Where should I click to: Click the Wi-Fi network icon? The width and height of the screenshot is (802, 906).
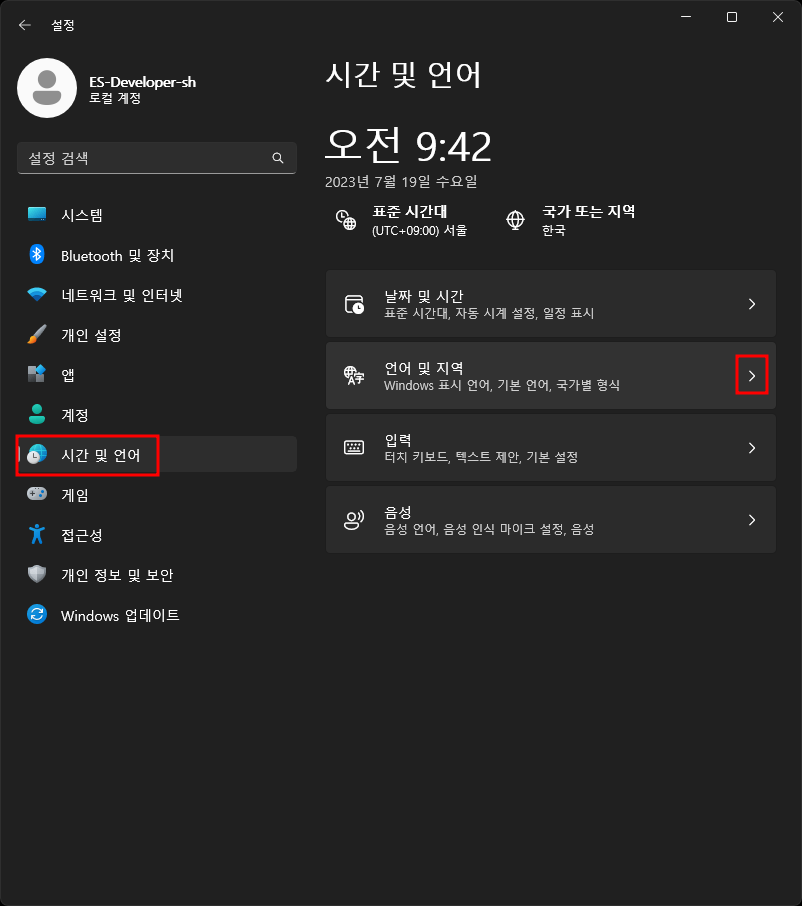coord(37,295)
